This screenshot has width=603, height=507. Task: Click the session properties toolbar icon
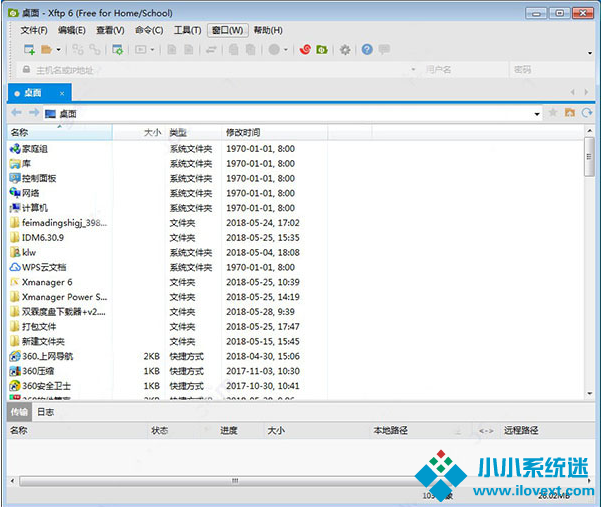(117, 50)
